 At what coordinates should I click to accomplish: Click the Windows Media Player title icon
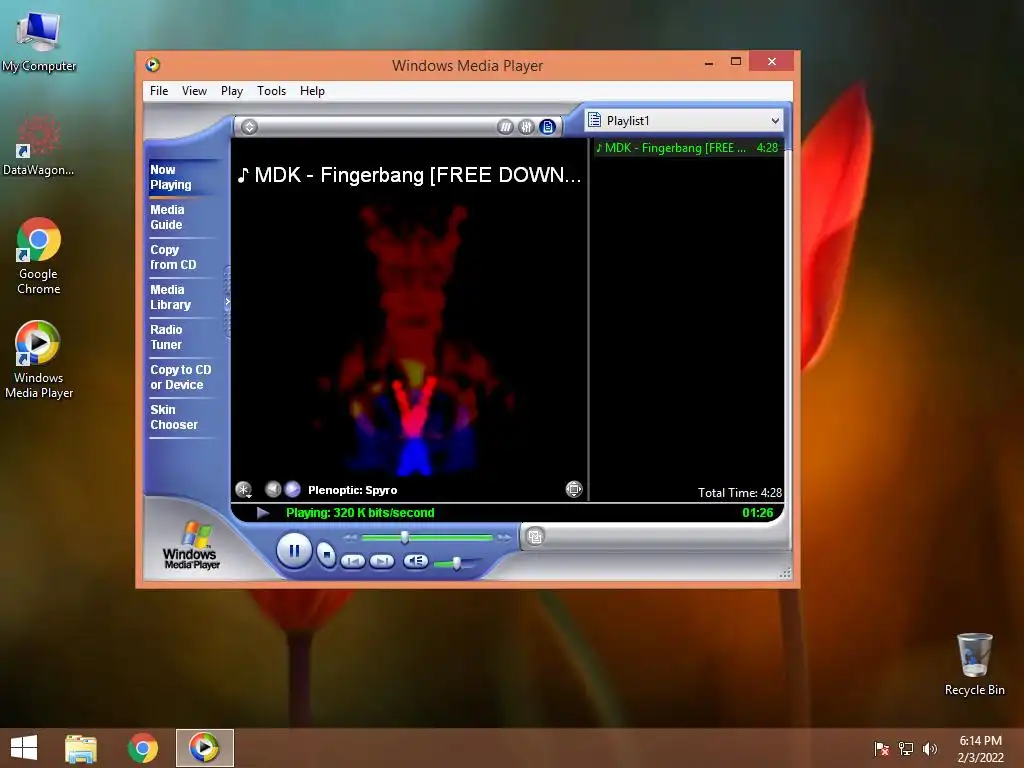pos(153,65)
